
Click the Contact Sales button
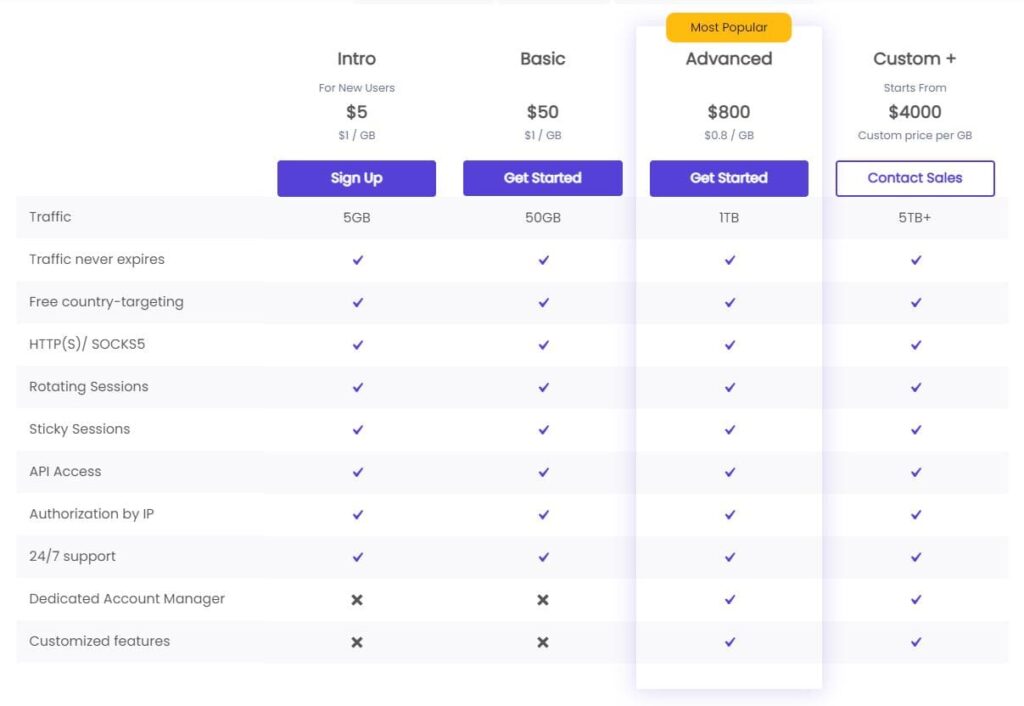pos(915,178)
